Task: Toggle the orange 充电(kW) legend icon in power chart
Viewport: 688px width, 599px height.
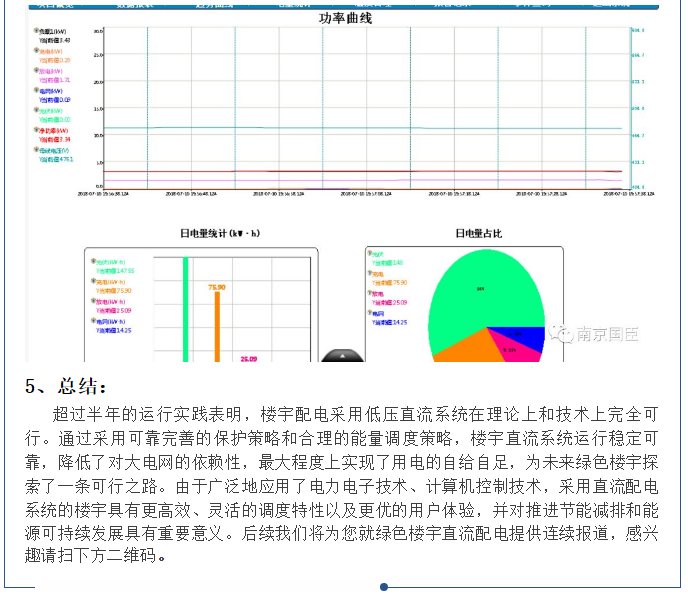Action: (x=37, y=51)
